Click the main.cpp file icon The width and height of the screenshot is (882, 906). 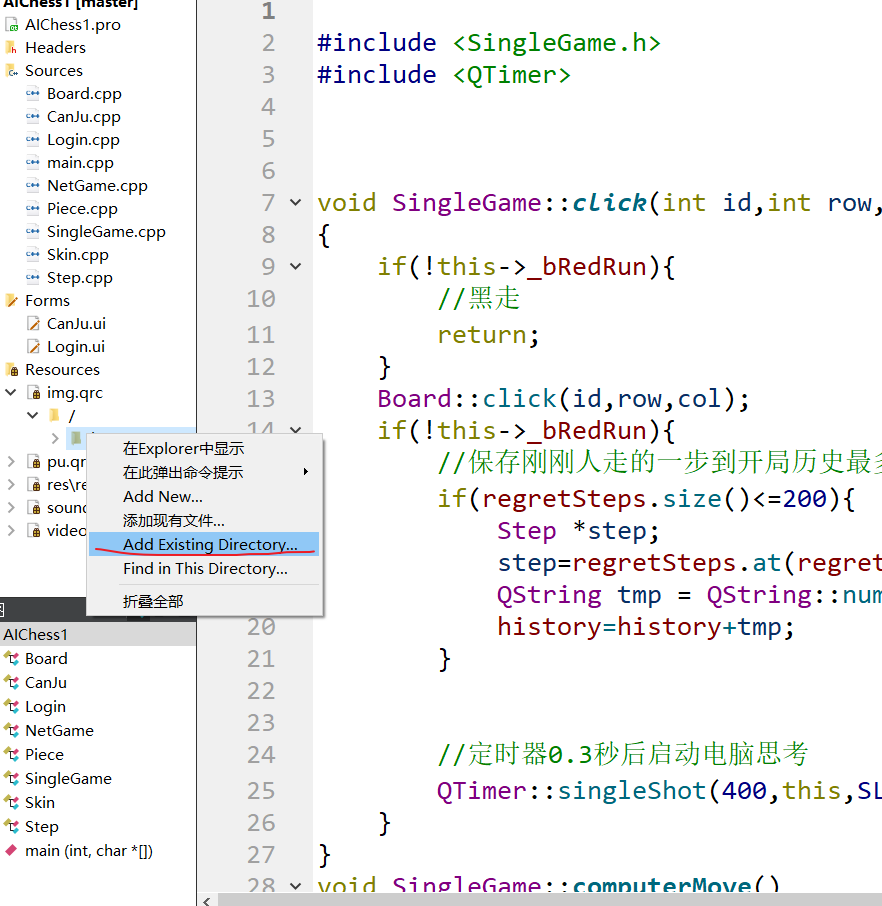pyautogui.click(x=33, y=163)
